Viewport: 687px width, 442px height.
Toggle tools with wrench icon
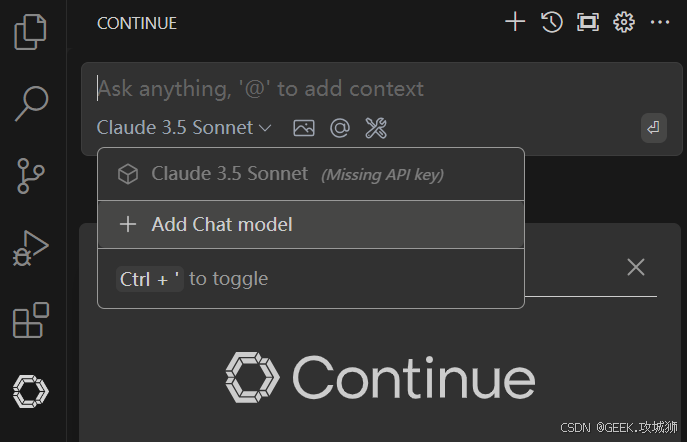pyautogui.click(x=376, y=127)
